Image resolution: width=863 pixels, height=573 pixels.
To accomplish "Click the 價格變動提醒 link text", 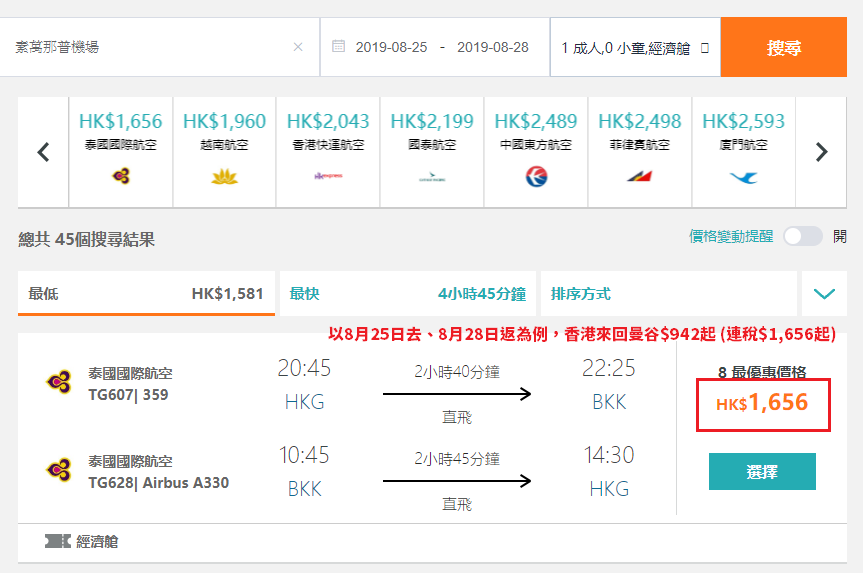I will (731, 237).
